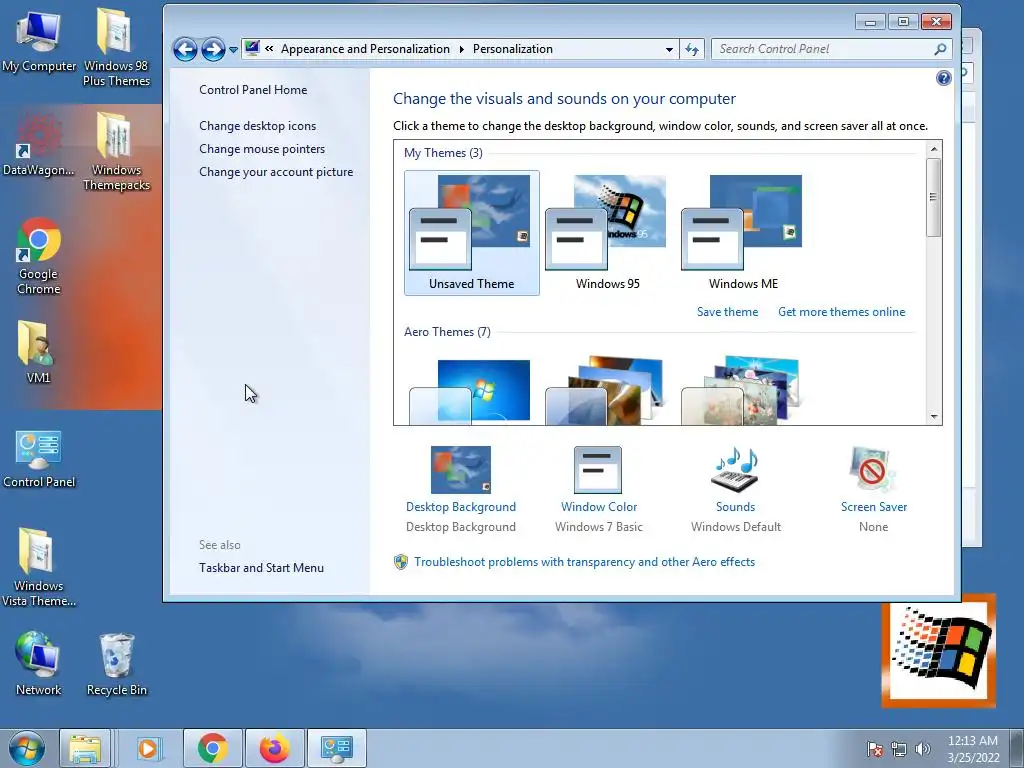This screenshot has width=1024, height=768.
Task: Select the third Aero theme with character art
Action: pyautogui.click(x=743, y=391)
